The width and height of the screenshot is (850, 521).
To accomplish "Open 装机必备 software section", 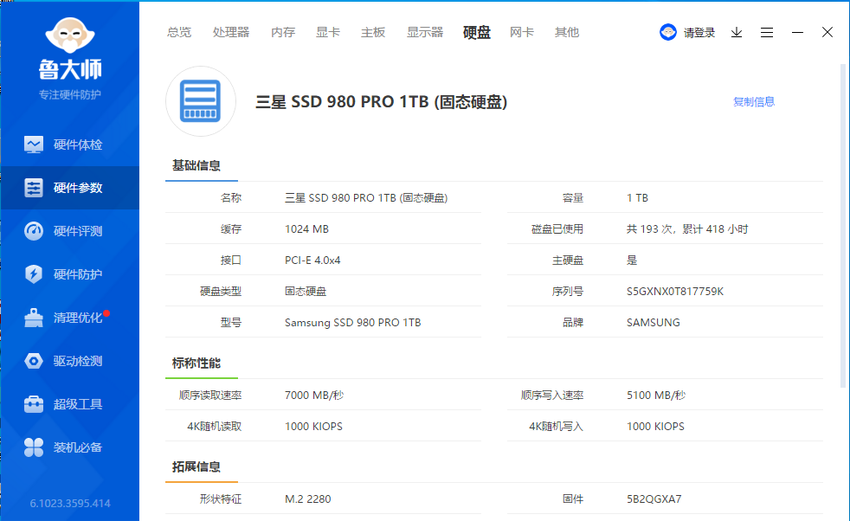I will (69, 448).
